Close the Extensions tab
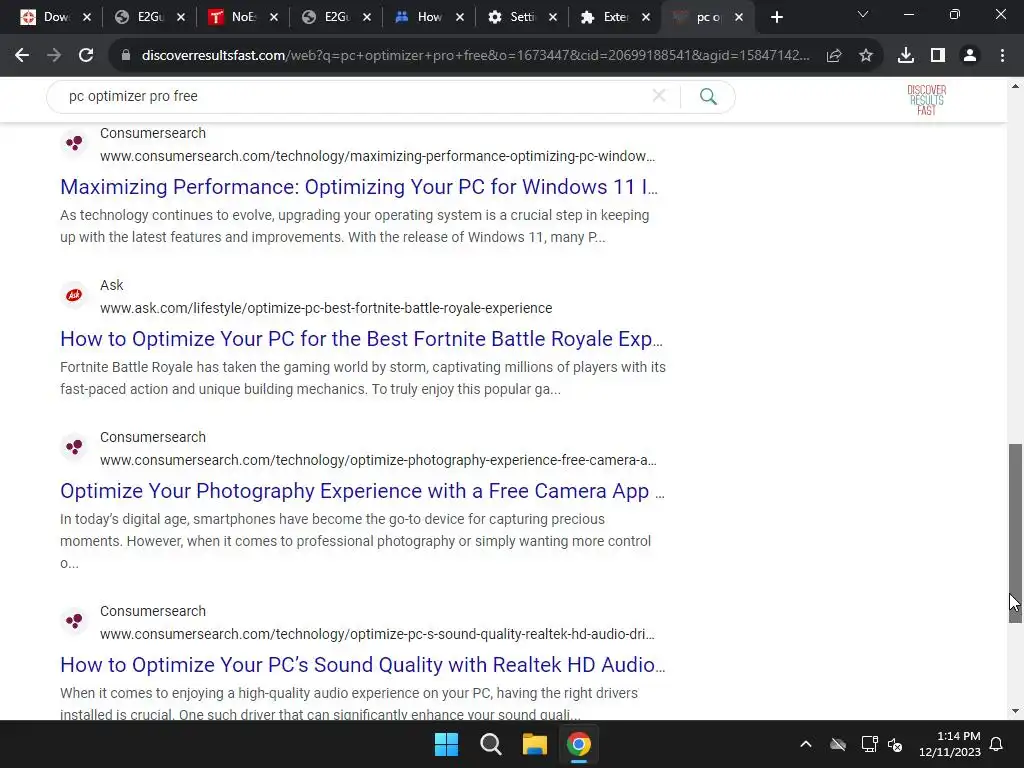The width and height of the screenshot is (1024, 768). [646, 17]
